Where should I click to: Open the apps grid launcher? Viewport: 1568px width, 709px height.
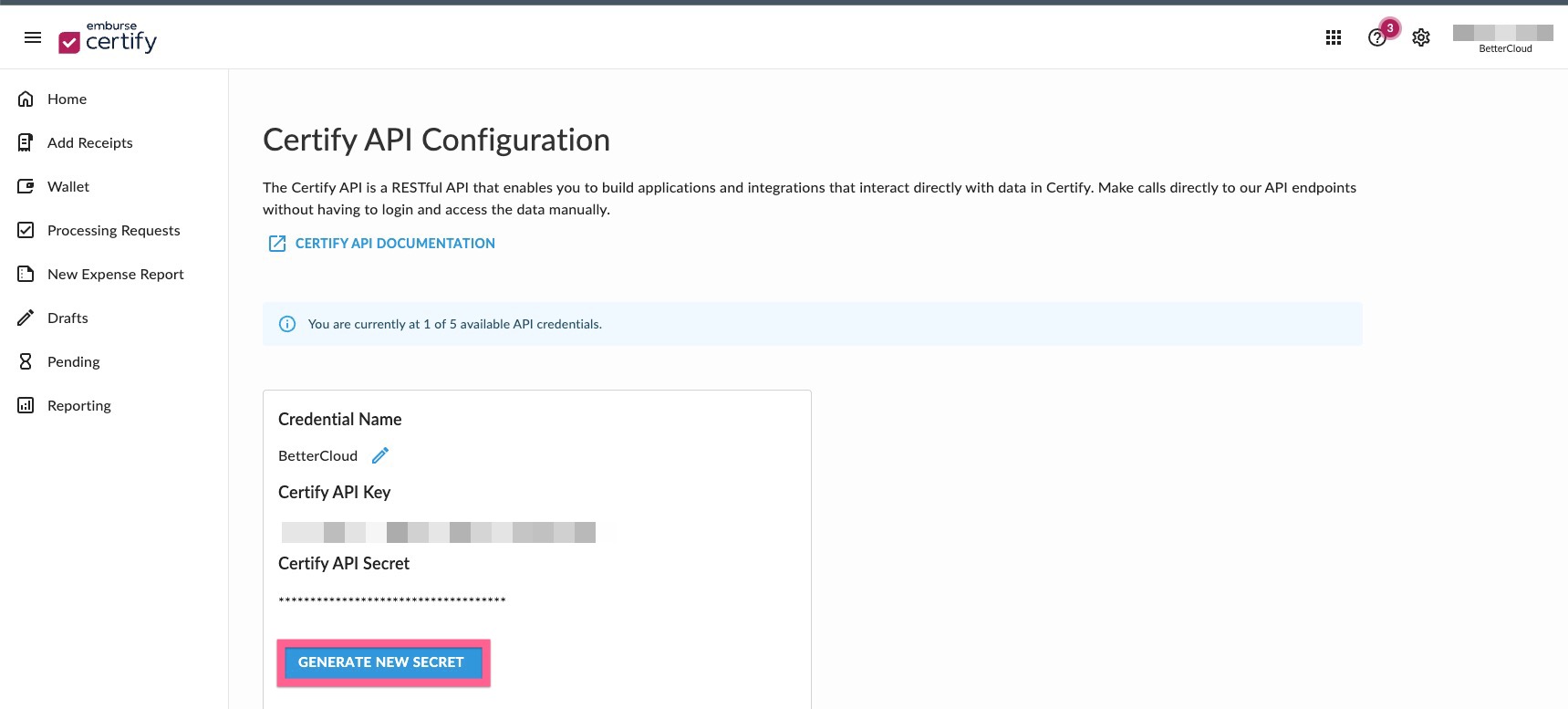point(1333,37)
